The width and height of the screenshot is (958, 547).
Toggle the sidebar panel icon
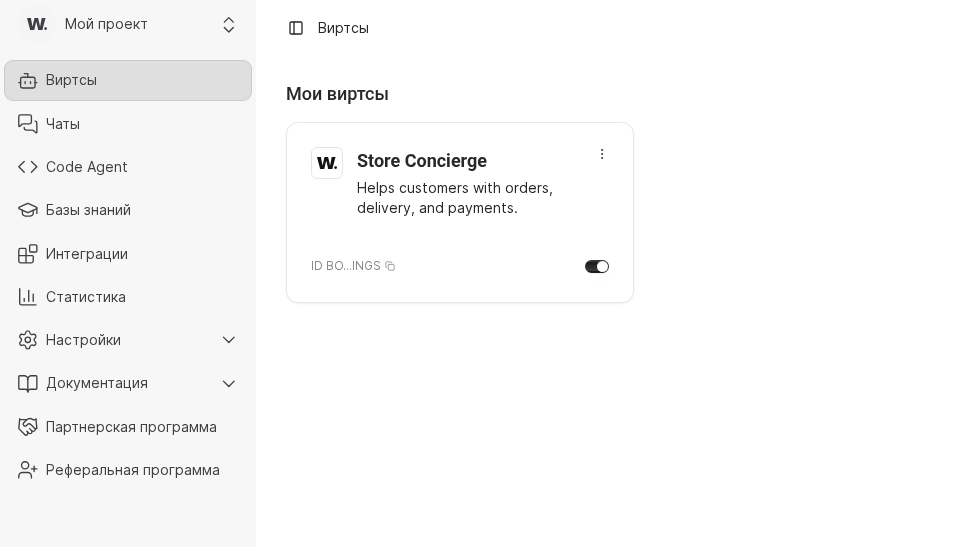296,28
